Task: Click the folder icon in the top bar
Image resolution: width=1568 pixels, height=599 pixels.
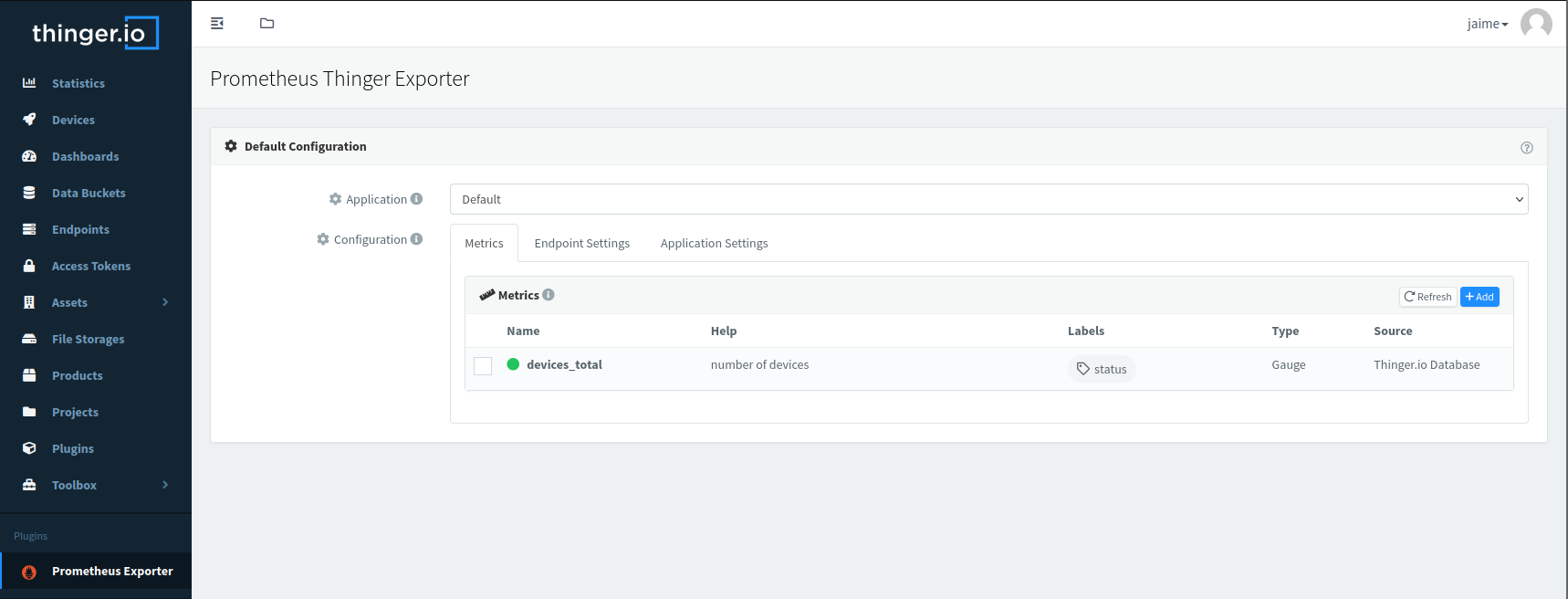Action: pos(267,24)
